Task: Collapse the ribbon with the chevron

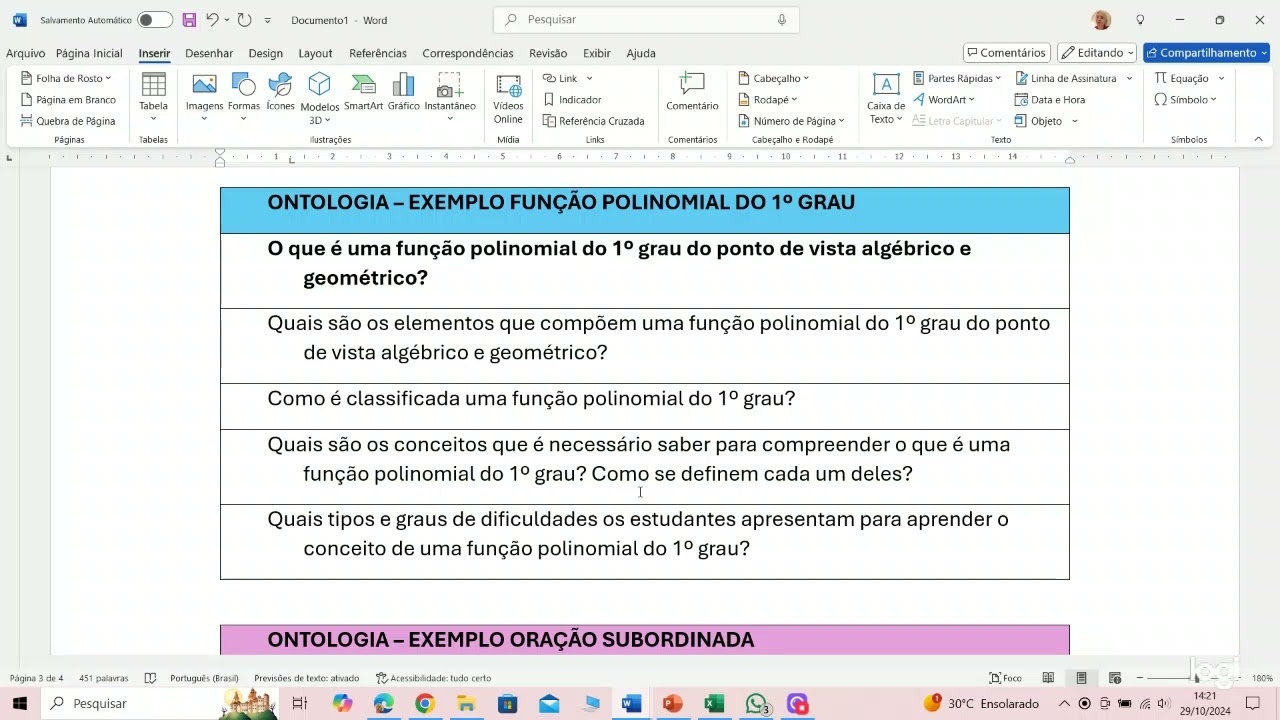Action: point(1258,140)
